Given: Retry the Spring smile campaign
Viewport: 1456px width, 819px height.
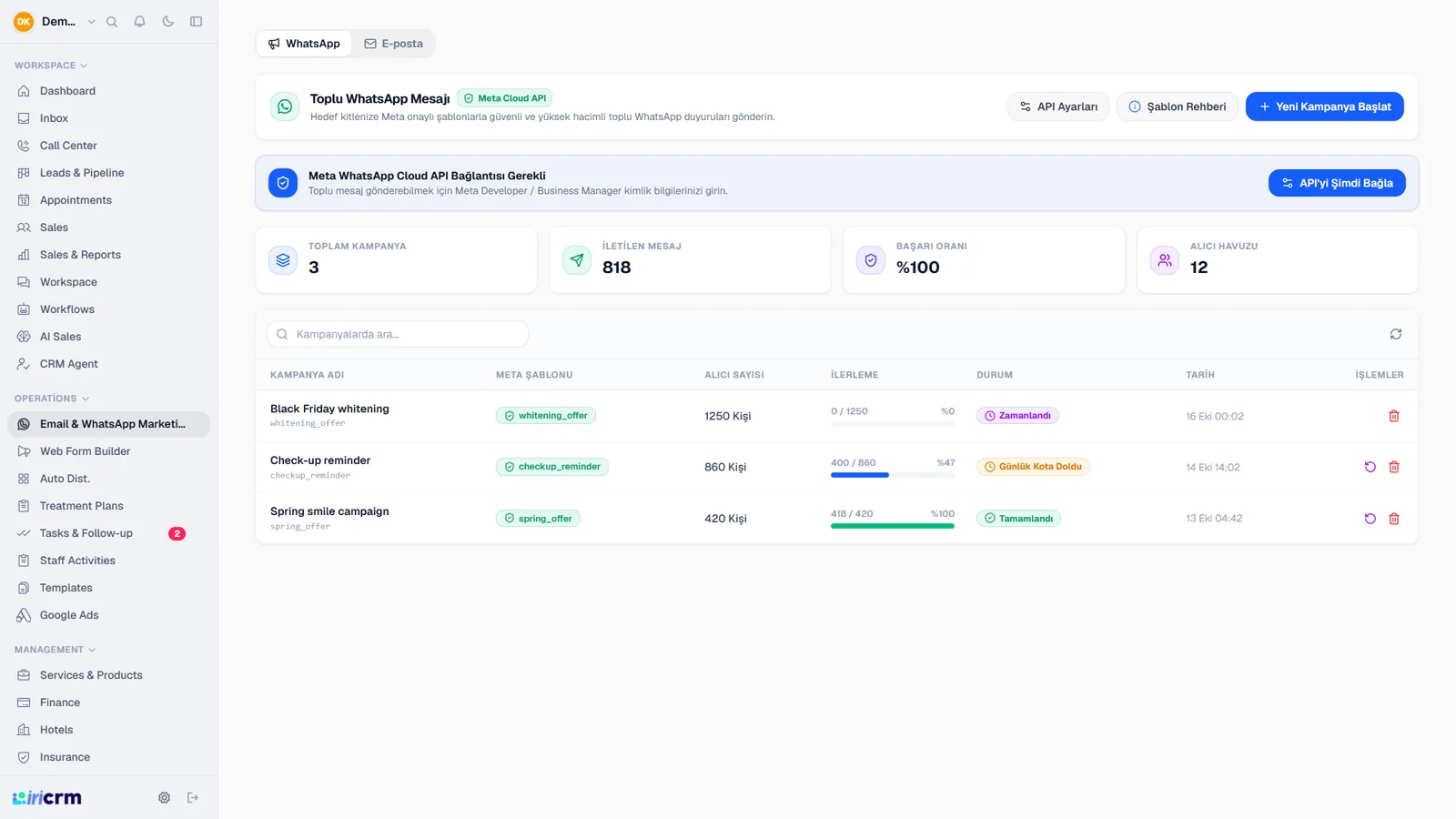Looking at the screenshot, I should click(x=1370, y=519).
